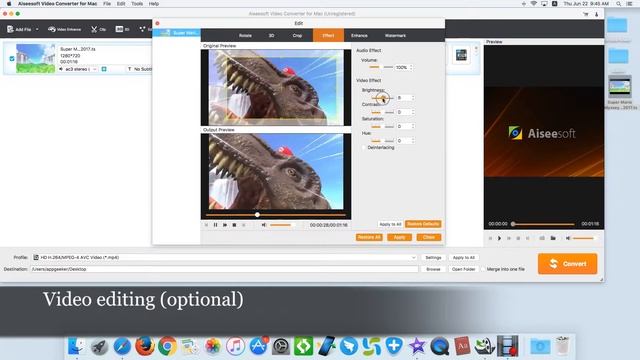The height and width of the screenshot is (360, 640).
Task: Click the Contrast value stepper
Action: coord(413,112)
